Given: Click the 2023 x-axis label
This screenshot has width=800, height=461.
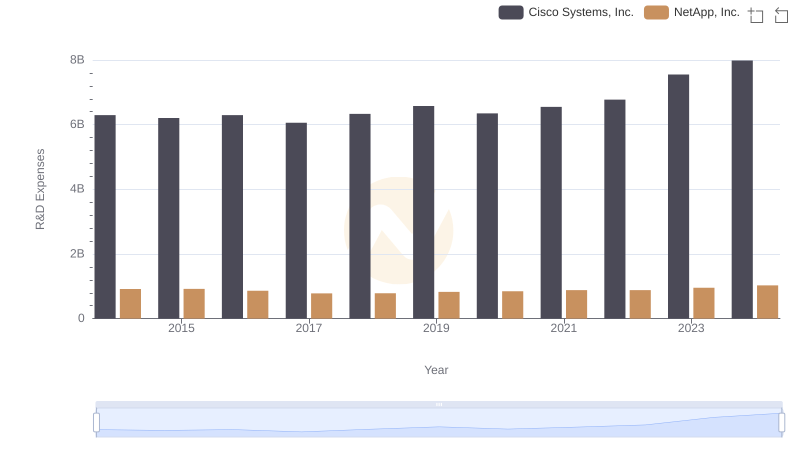Looking at the screenshot, I should pos(691,328).
